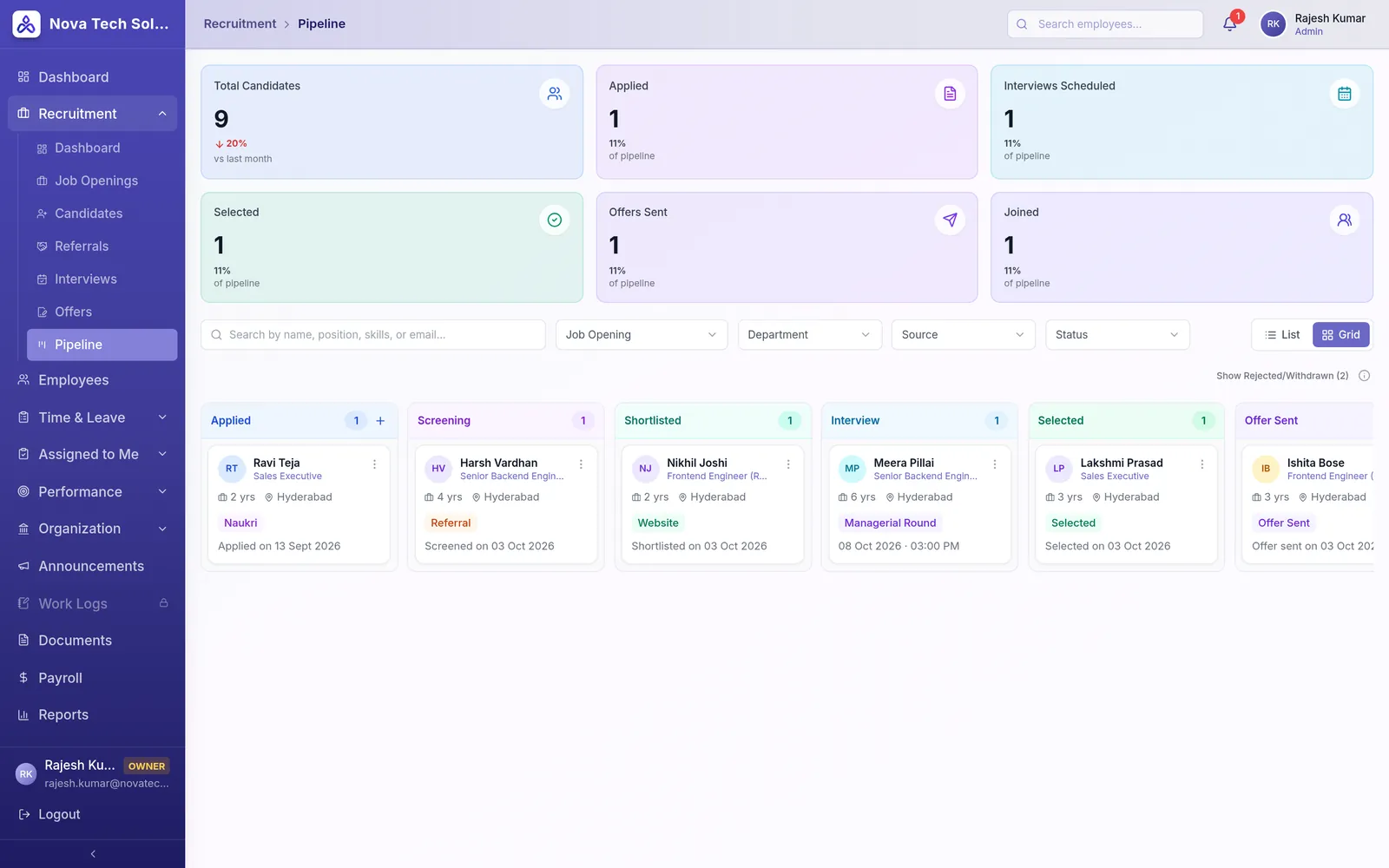
Task: Open Announcements page
Action: (92, 566)
